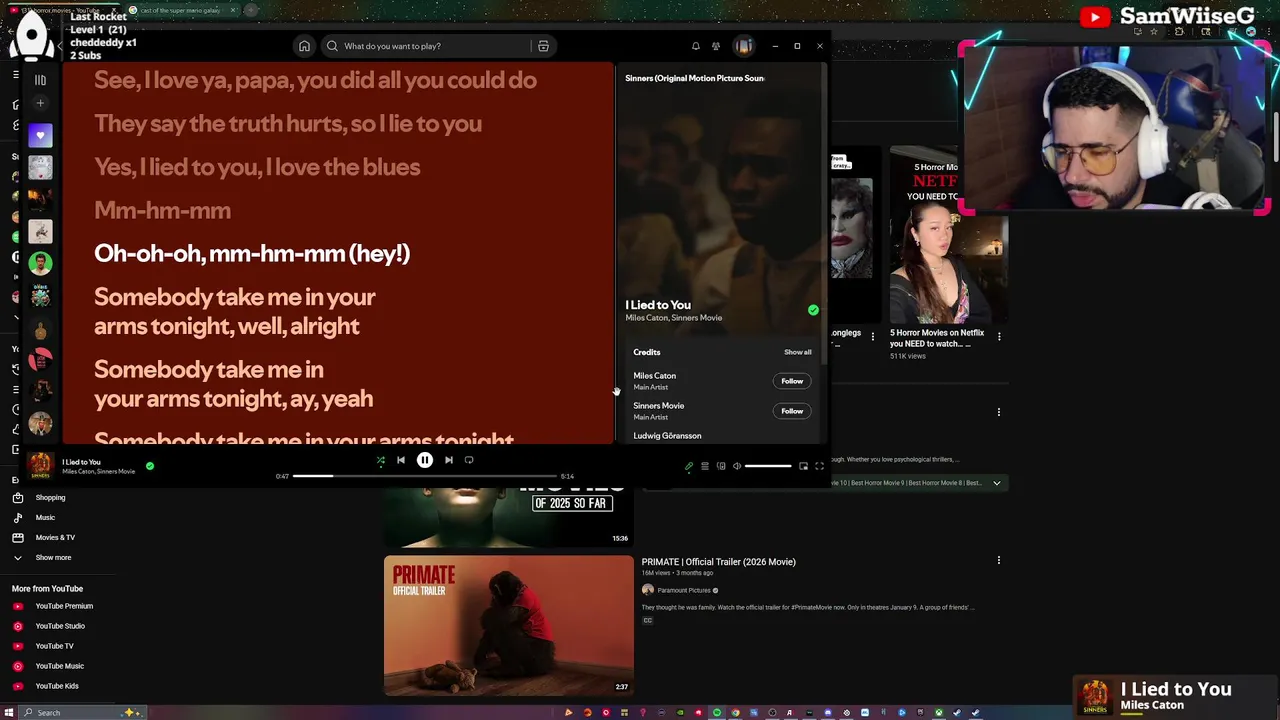Play PRIMATE Official Trailer thumbnail

[x=509, y=625]
